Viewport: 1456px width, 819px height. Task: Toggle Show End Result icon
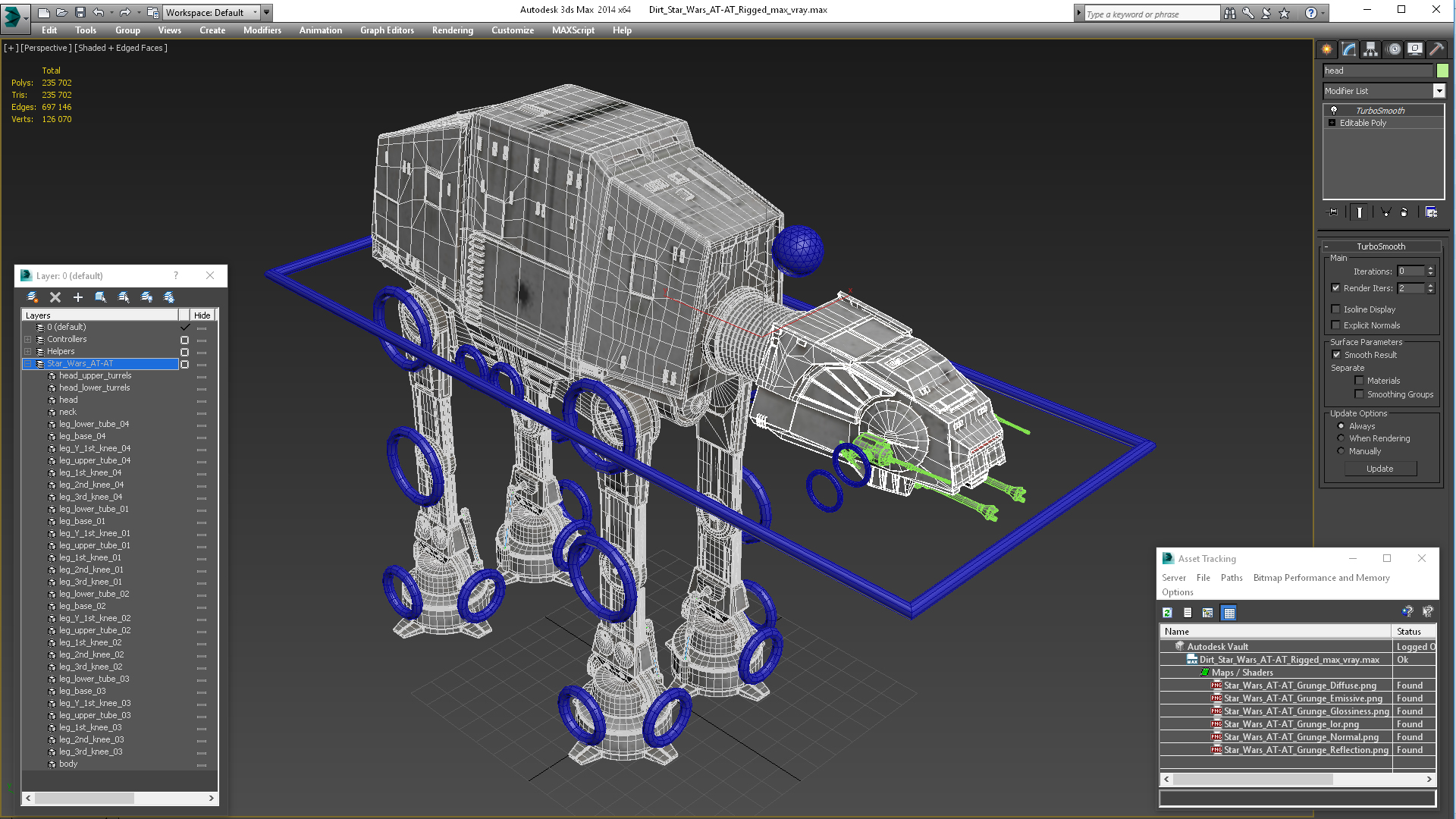pos(1360,212)
